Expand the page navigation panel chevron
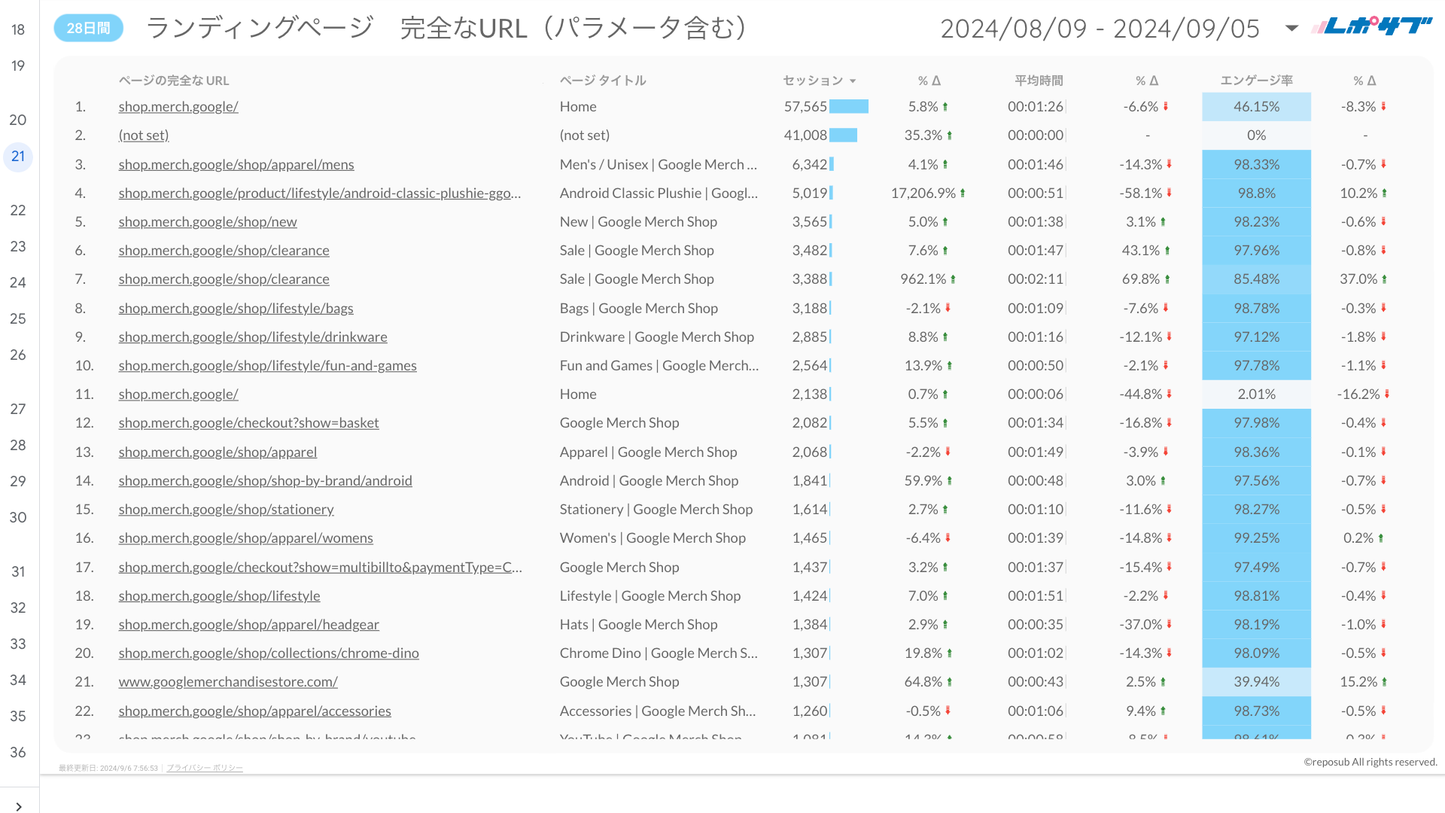The image size is (1445, 813). (18, 806)
